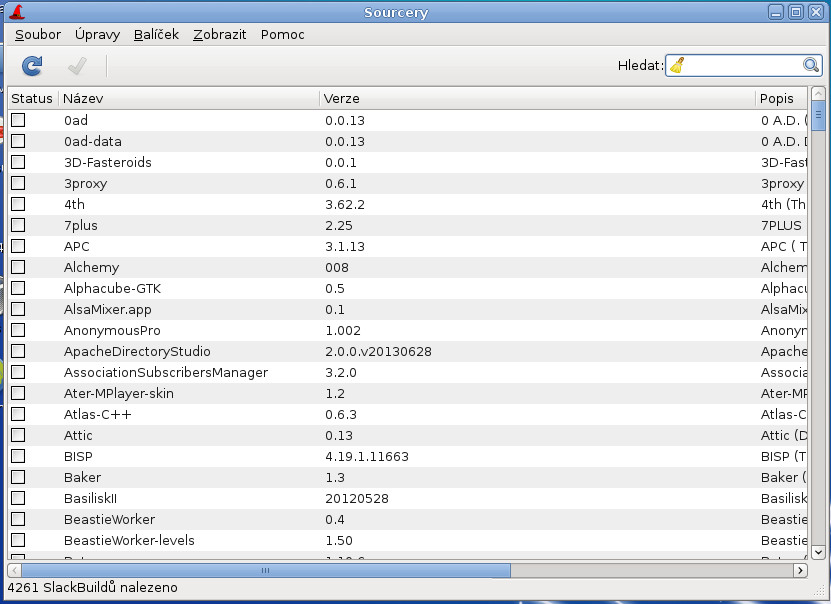831x604 pixels.
Task: Click the magnifier icon in search field
Action: tap(811, 65)
